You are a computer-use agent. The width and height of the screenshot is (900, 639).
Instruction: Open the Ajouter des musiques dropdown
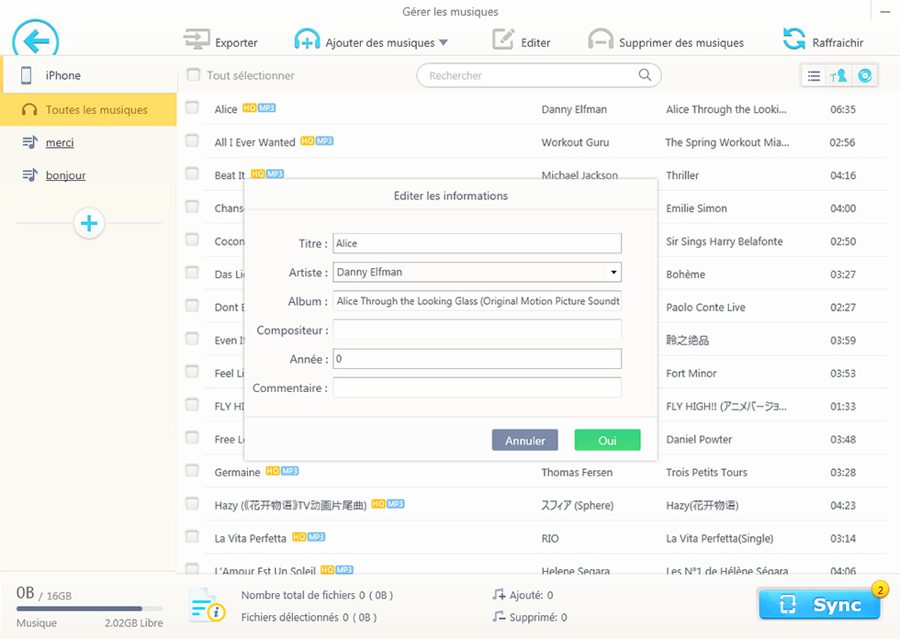tap(444, 42)
